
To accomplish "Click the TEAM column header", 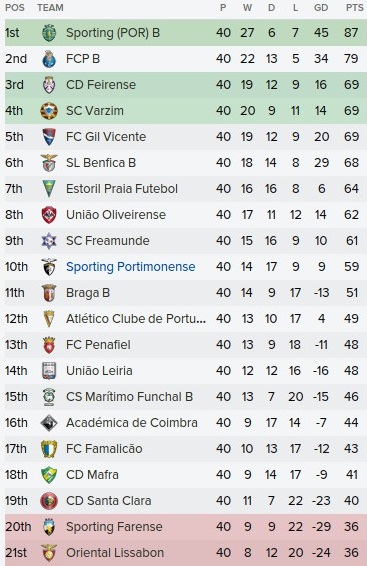I will click(x=50, y=8).
